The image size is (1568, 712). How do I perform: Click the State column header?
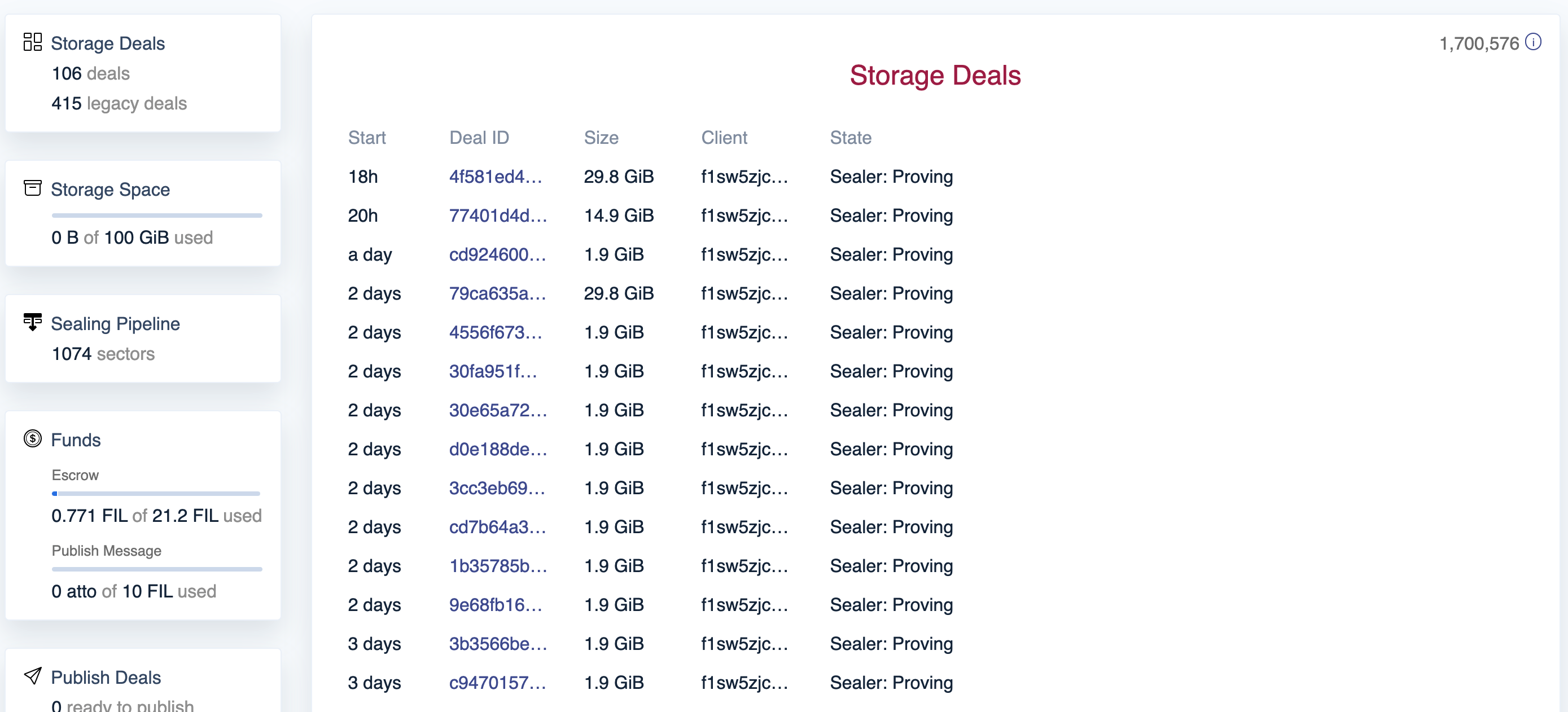(x=851, y=138)
